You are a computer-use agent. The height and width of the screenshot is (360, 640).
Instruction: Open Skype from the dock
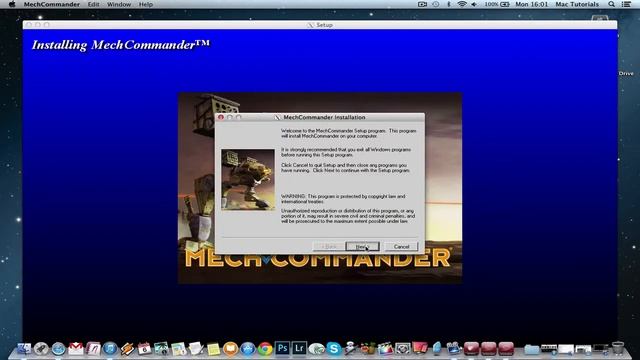click(333, 349)
